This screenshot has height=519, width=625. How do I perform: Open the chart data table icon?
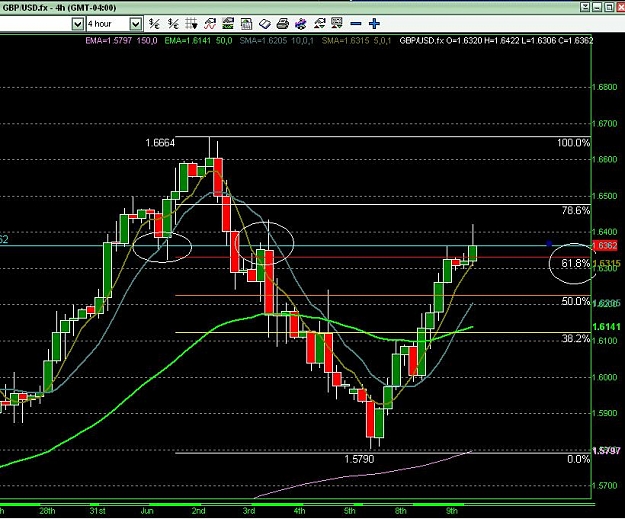point(246,24)
